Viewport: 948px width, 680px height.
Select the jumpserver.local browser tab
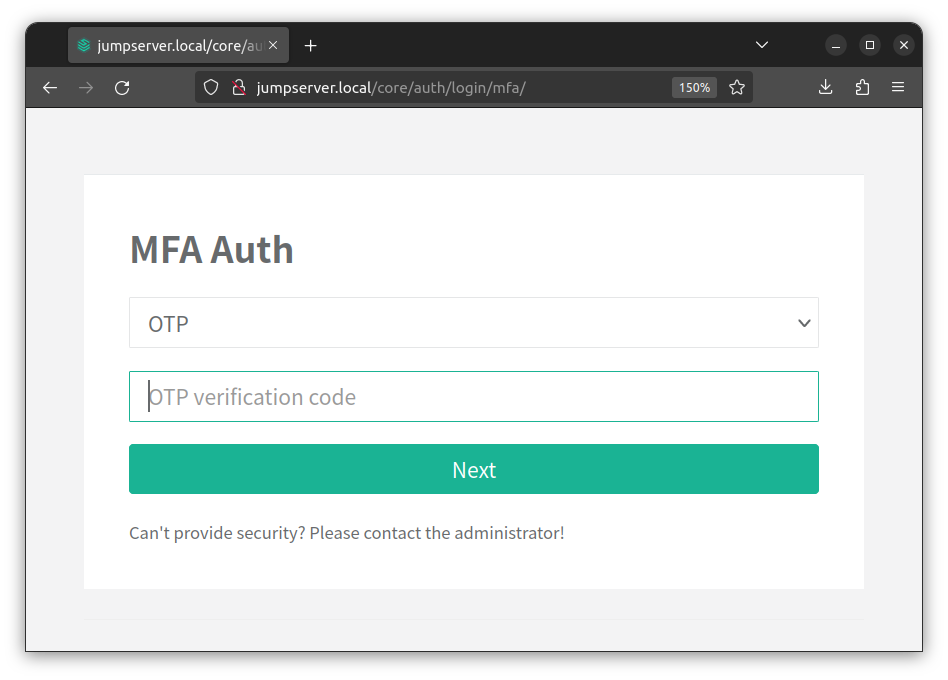pos(170,46)
